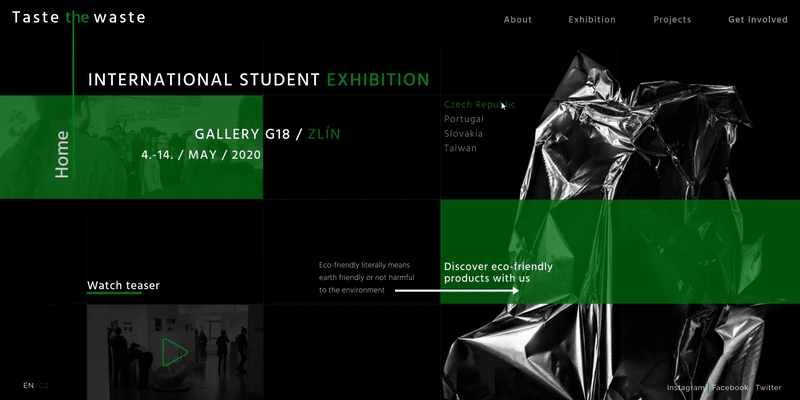
Task: Select Czech Republic from the country list
Action: click(x=480, y=105)
